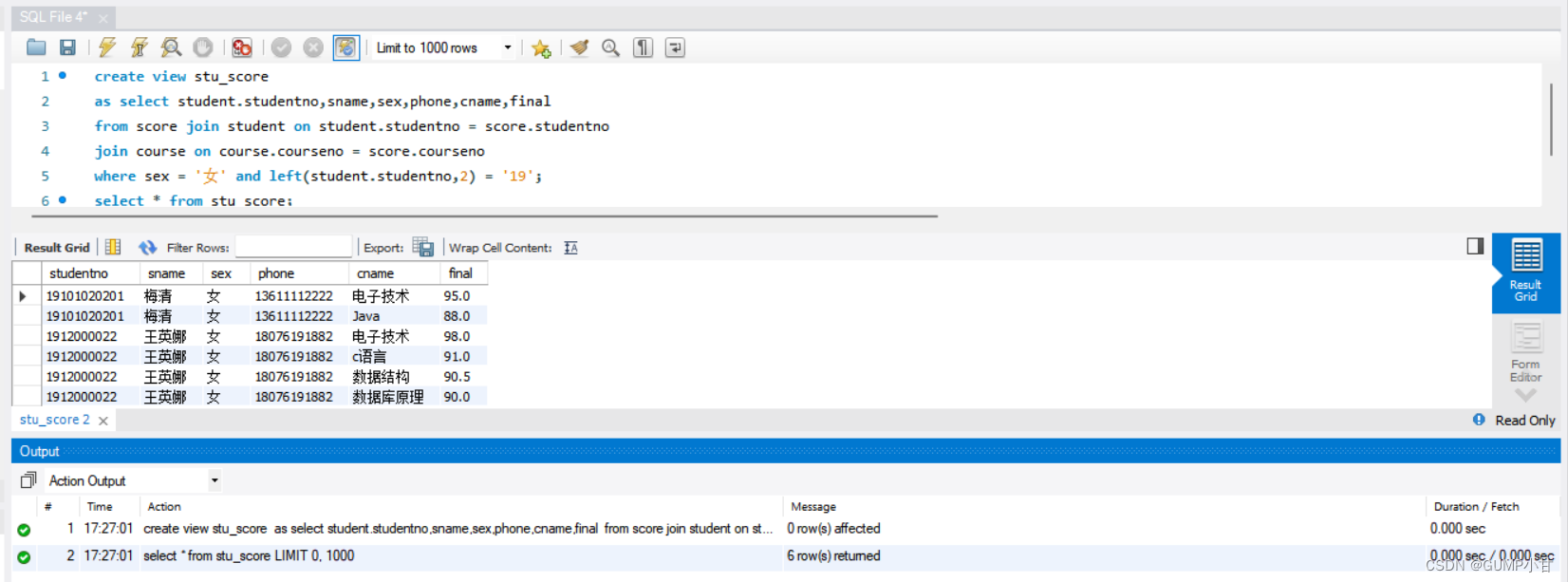Switch to Form Editor view
Screen dimensions: 1568x582
[1526, 352]
